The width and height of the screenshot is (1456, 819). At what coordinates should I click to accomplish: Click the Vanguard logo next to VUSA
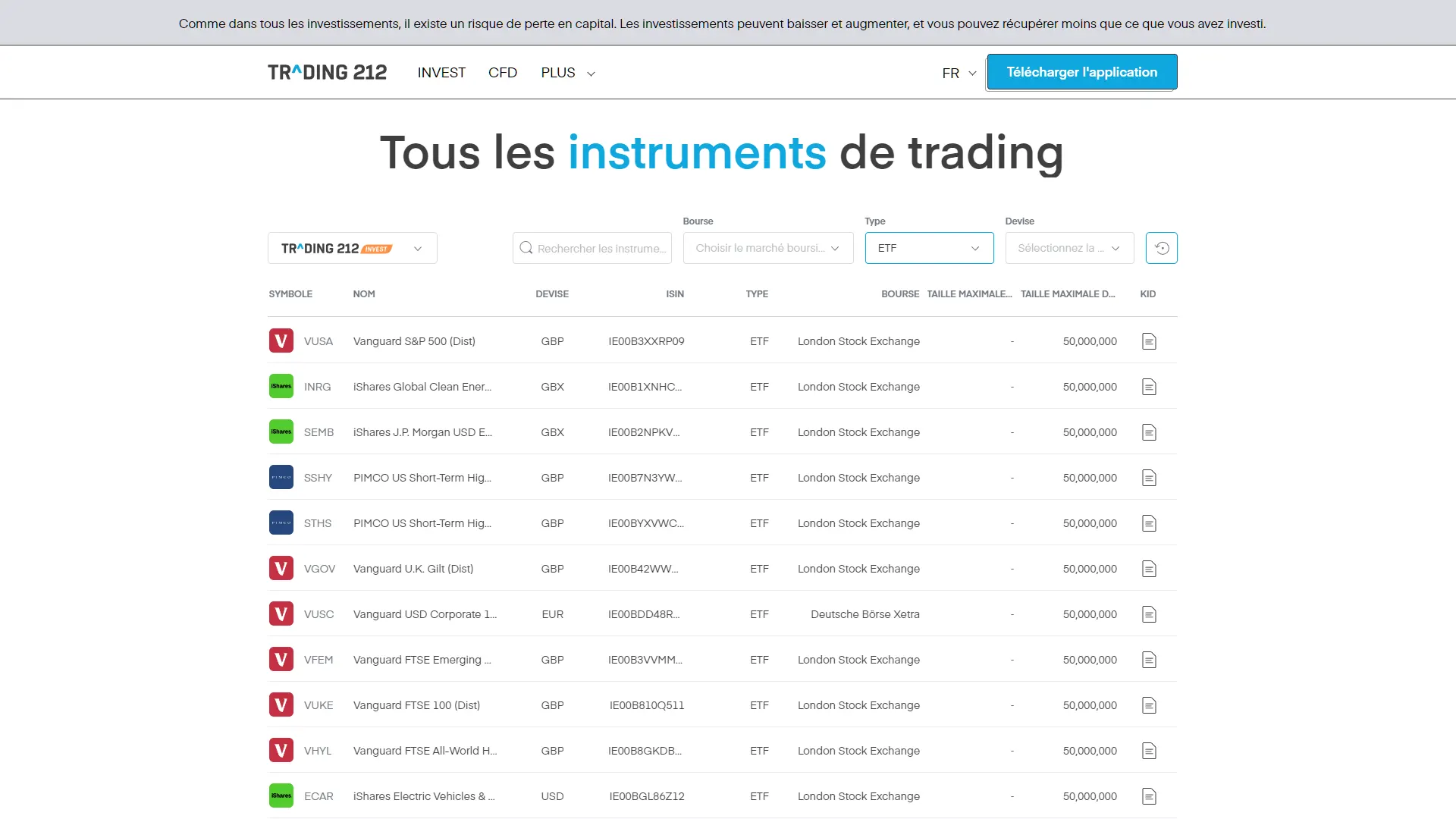click(x=281, y=340)
